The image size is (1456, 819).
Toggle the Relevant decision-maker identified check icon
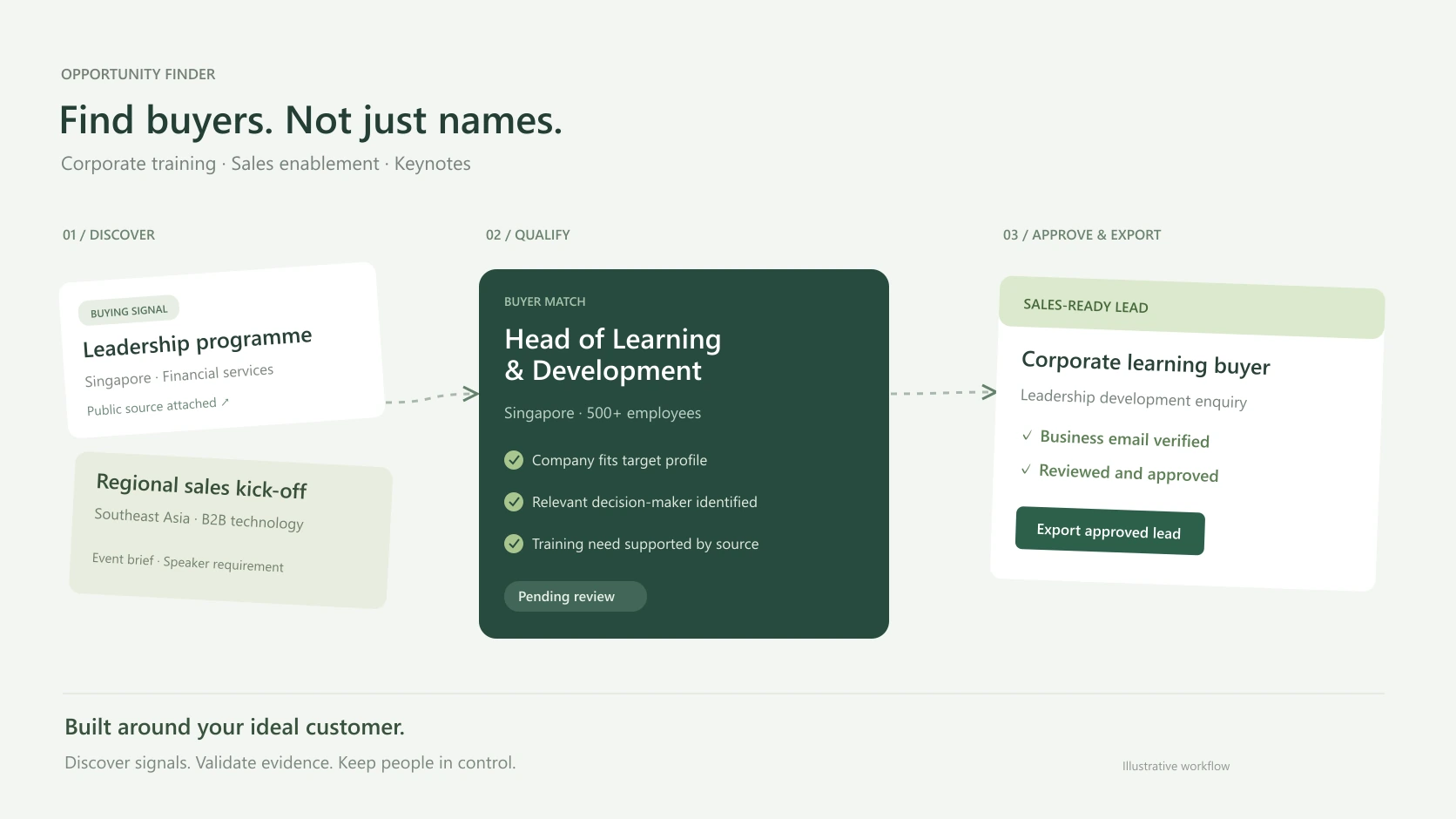514,502
